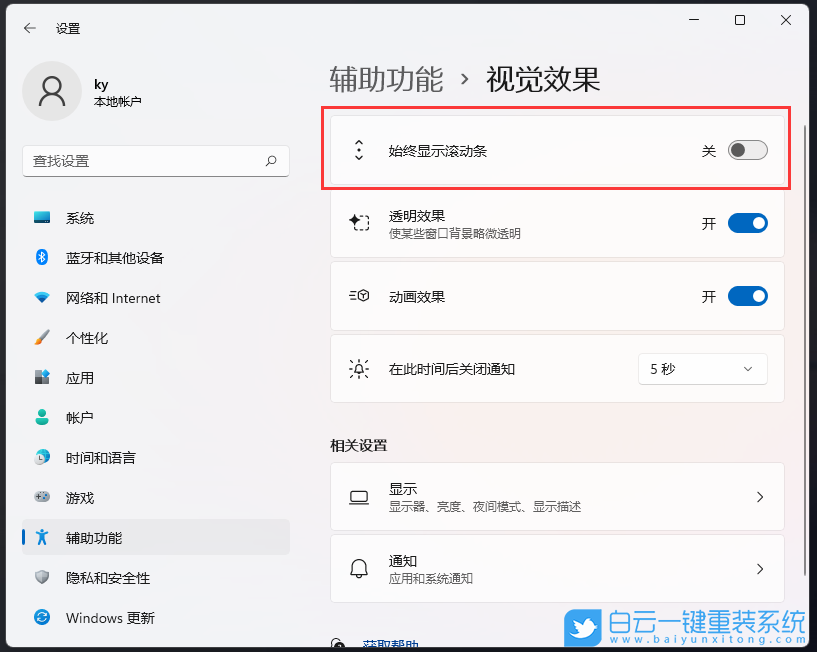This screenshot has width=817, height=652.
Task: Click the 辅助功能 breadcrumb link
Action: [386, 80]
